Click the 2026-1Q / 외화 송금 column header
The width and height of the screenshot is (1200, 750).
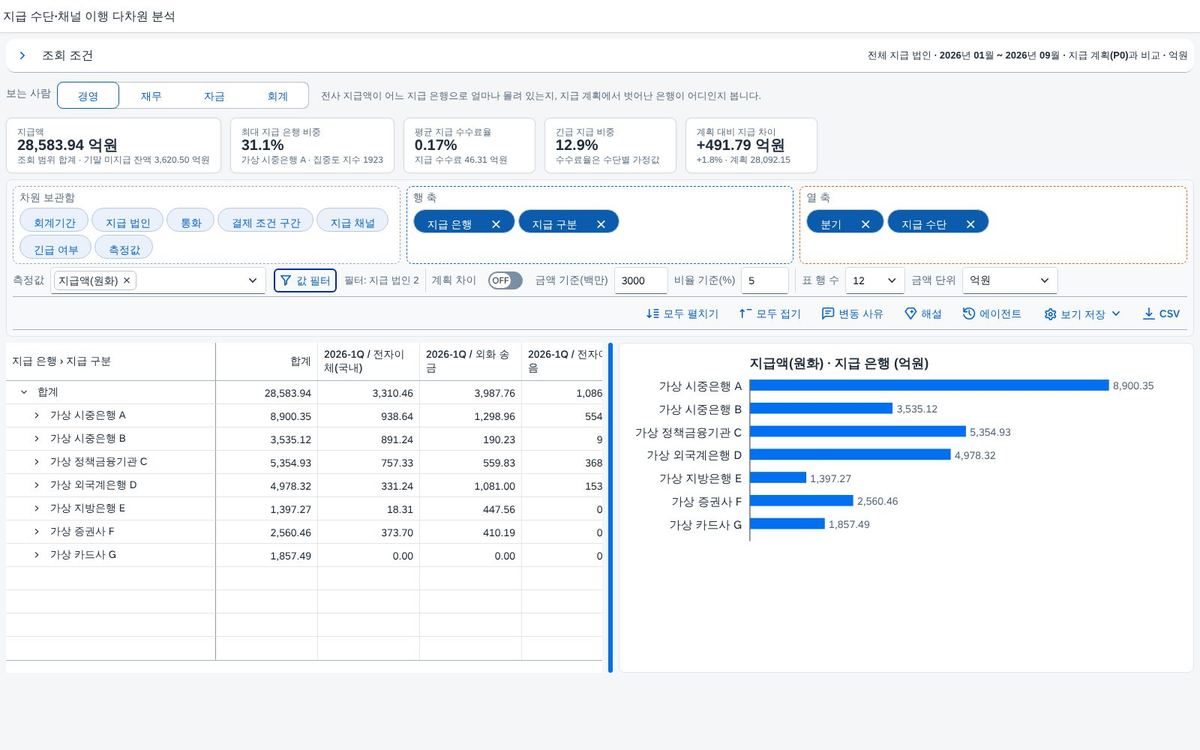[x=471, y=361]
